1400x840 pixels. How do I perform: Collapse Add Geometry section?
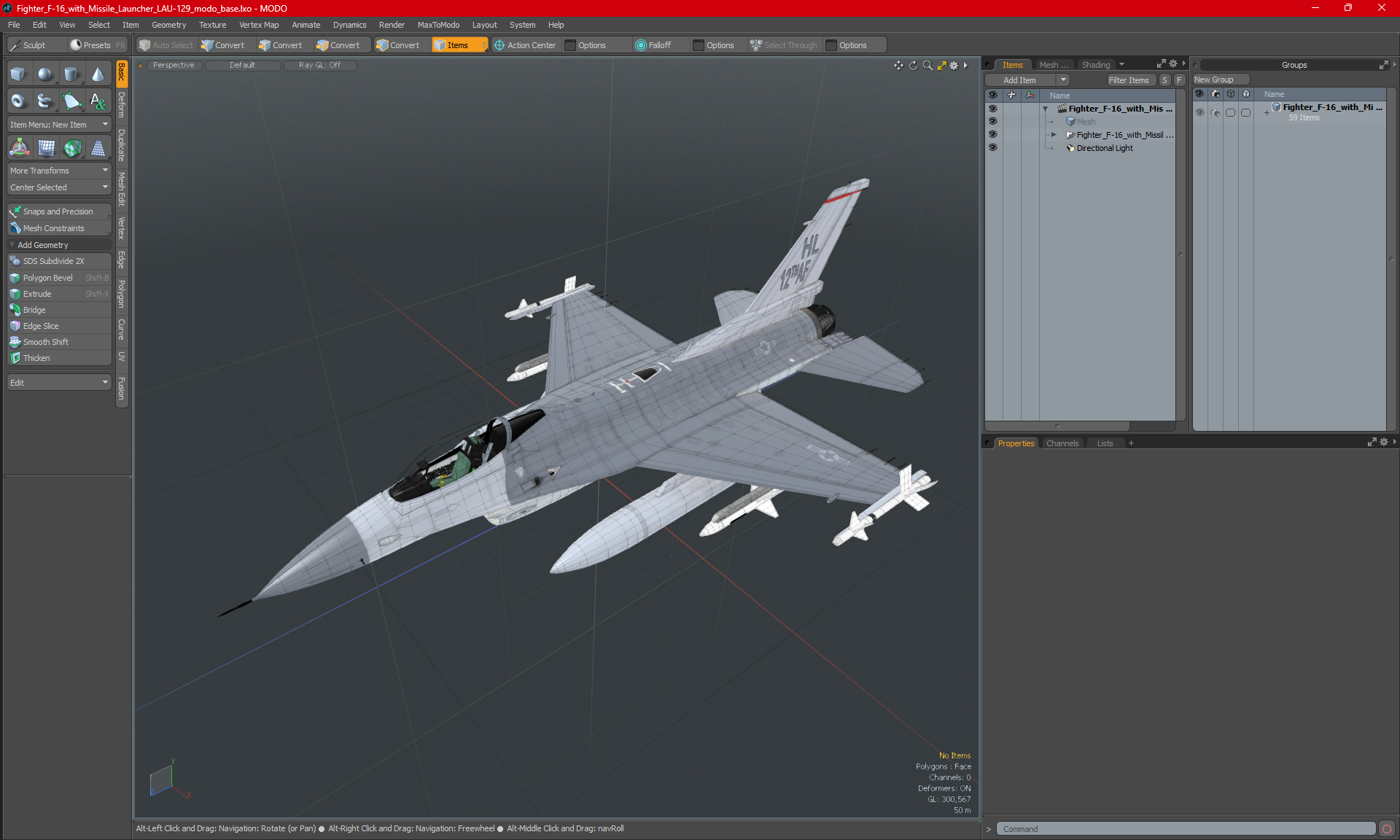(x=12, y=245)
